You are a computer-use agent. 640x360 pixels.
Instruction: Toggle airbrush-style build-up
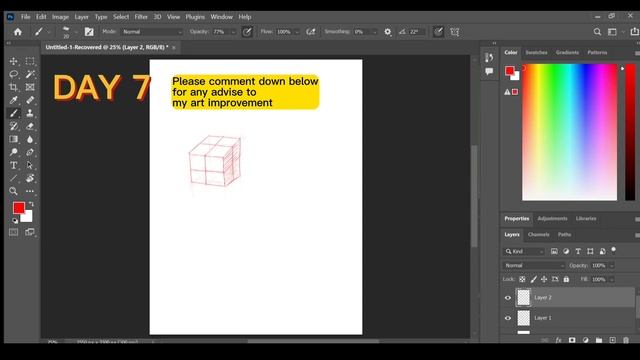(x=311, y=32)
